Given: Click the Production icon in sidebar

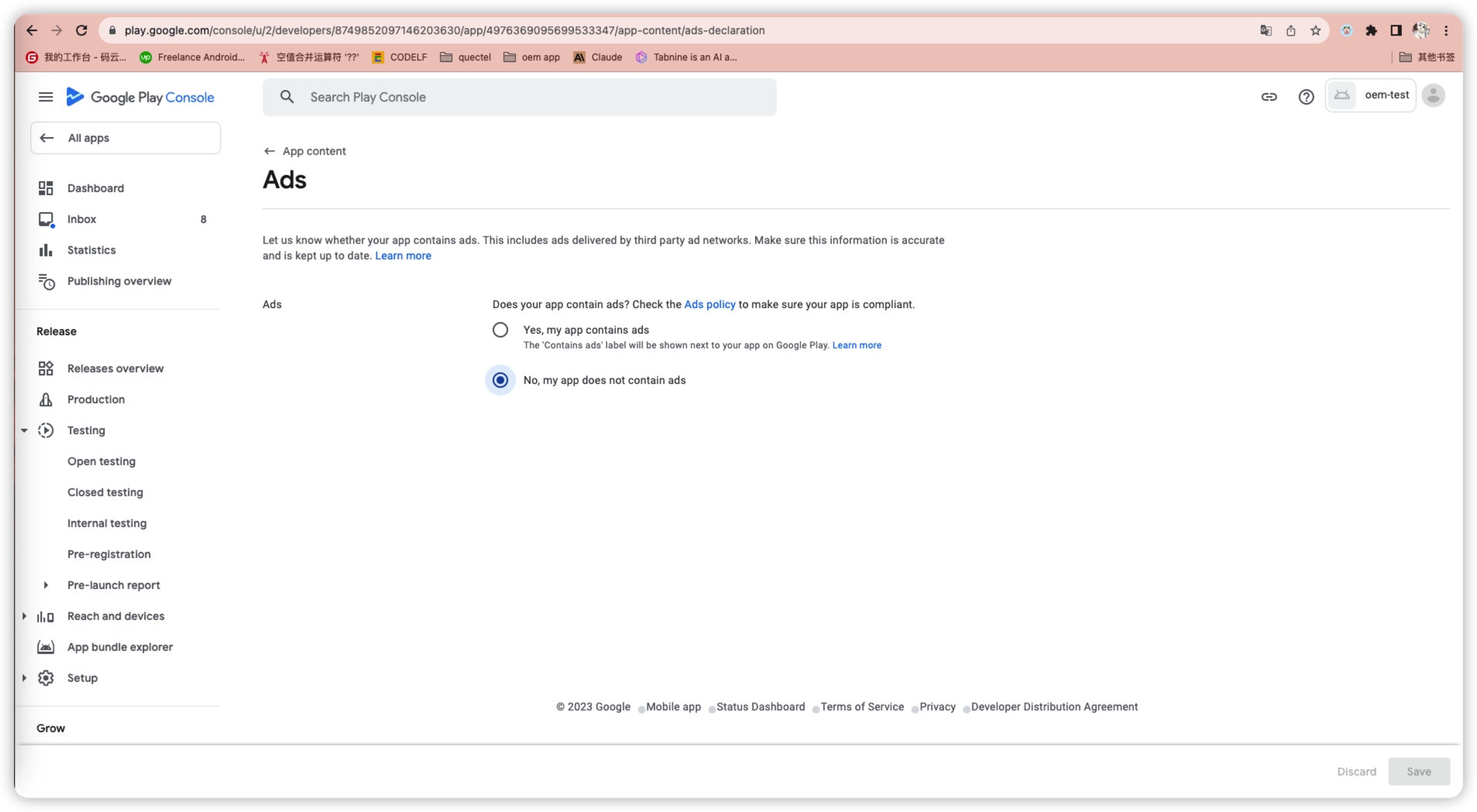Looking at the screenshot, I should (x=46, y=399).
